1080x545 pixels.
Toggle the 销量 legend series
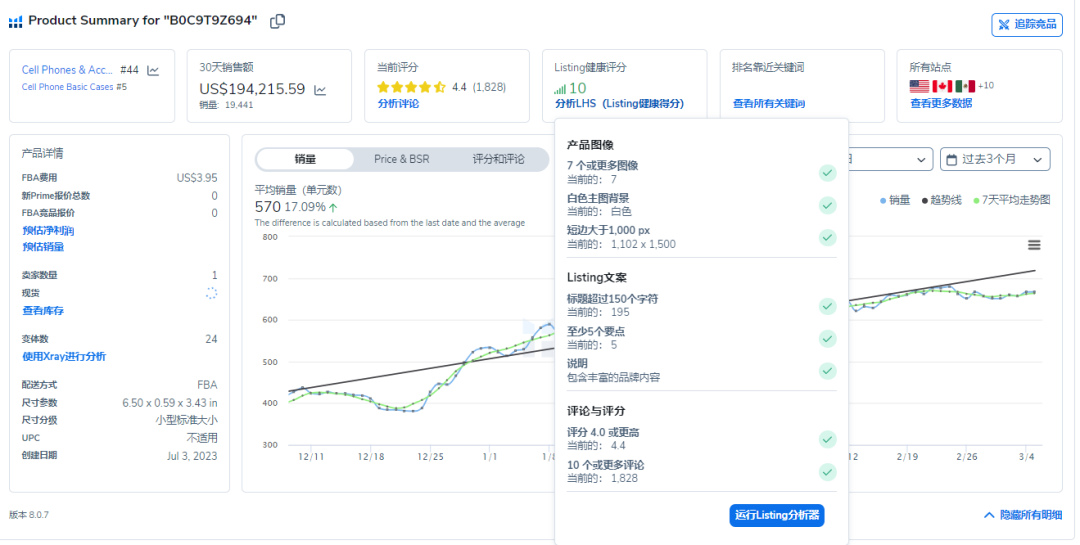895,200
